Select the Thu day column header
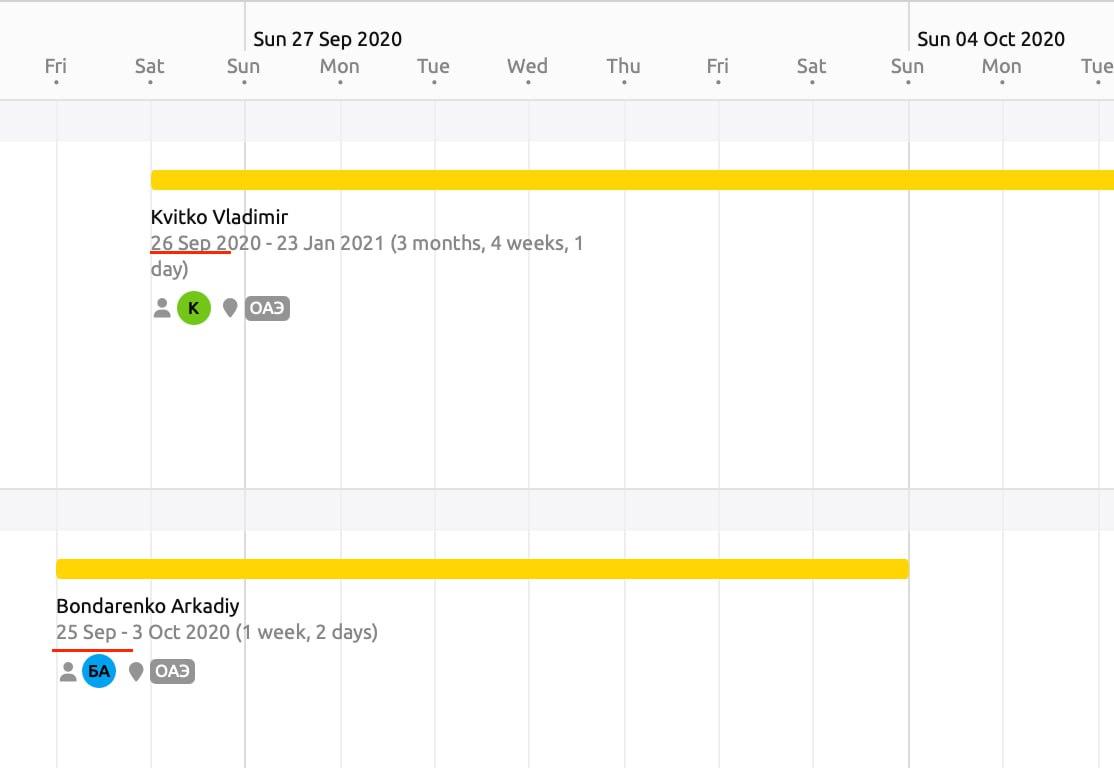Screen dimensions: 1114x768 (x=623, y=67)
